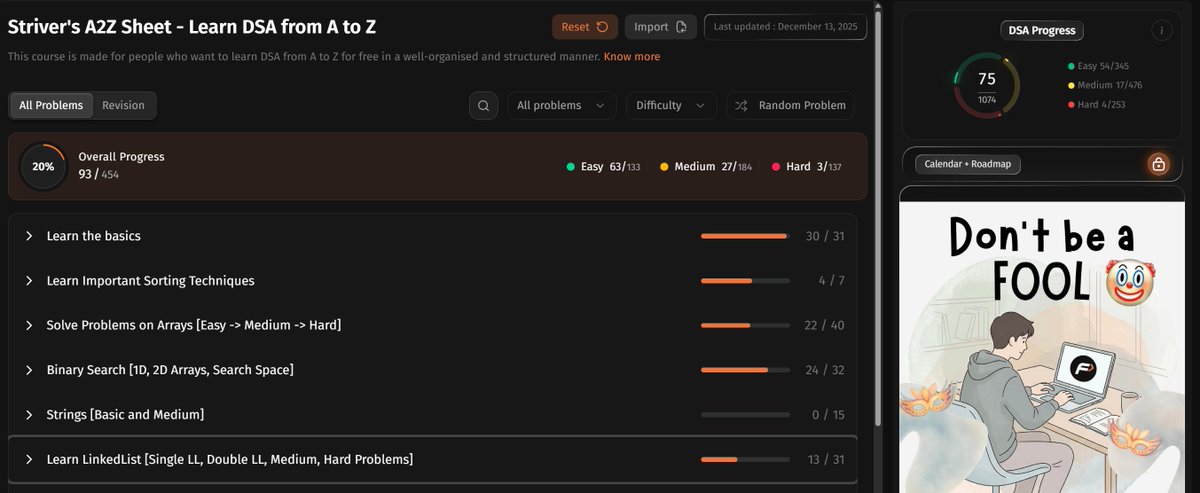Reset the sheet progress
Viewport: 1200px width, 493px height.
[x=585, y=27]
